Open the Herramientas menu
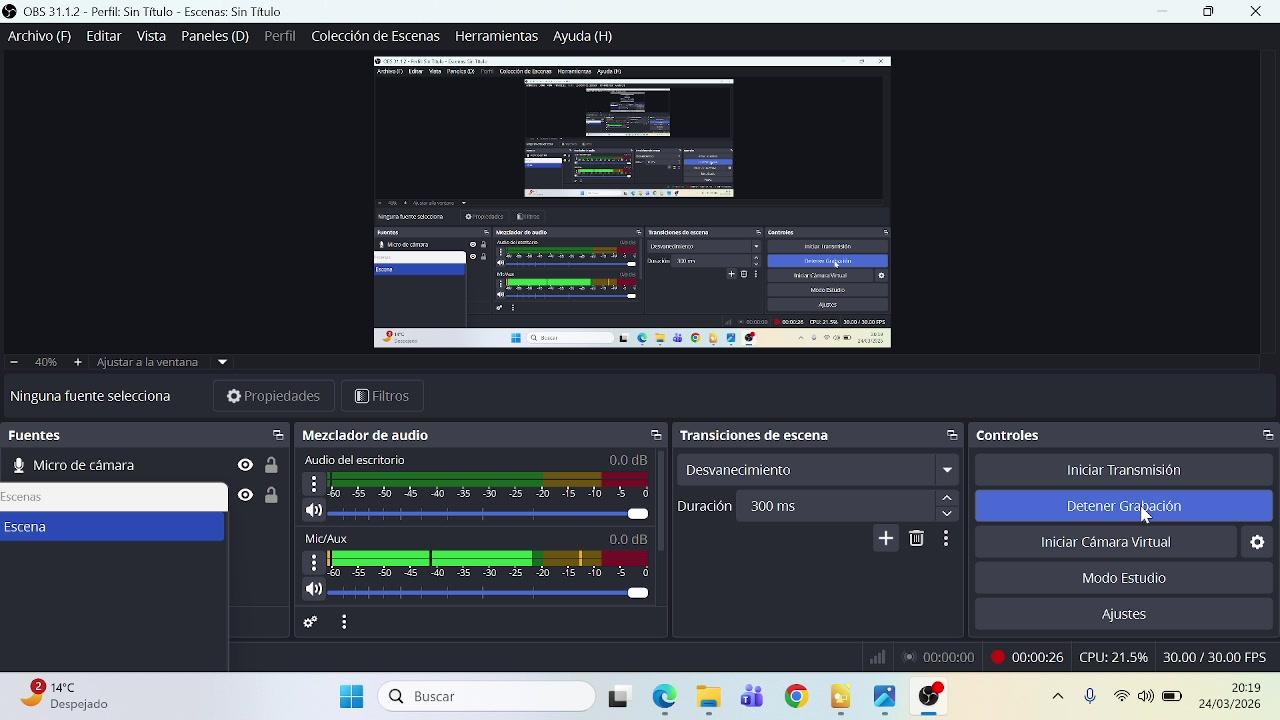Image resolution: width=1280 pixels, height=720 pixels. 496,36
